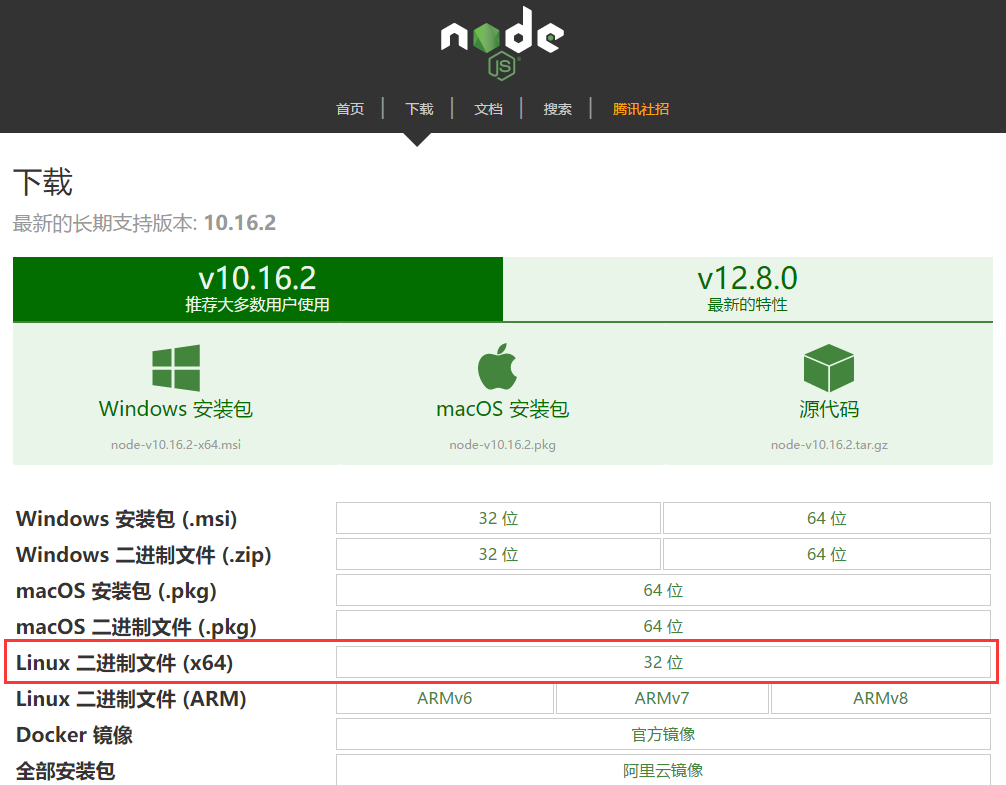The width and height of the screenshot is (1006, 785).
Task: Download node-v10.16.2-x64.msi file link
Action: click(176, 444)
